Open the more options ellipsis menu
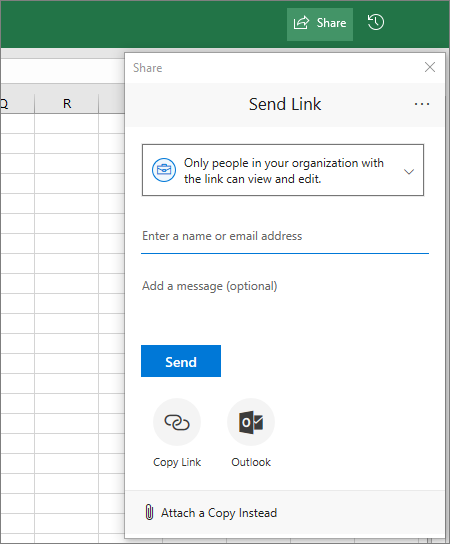 pyautogui.click(x=422, y=104)
